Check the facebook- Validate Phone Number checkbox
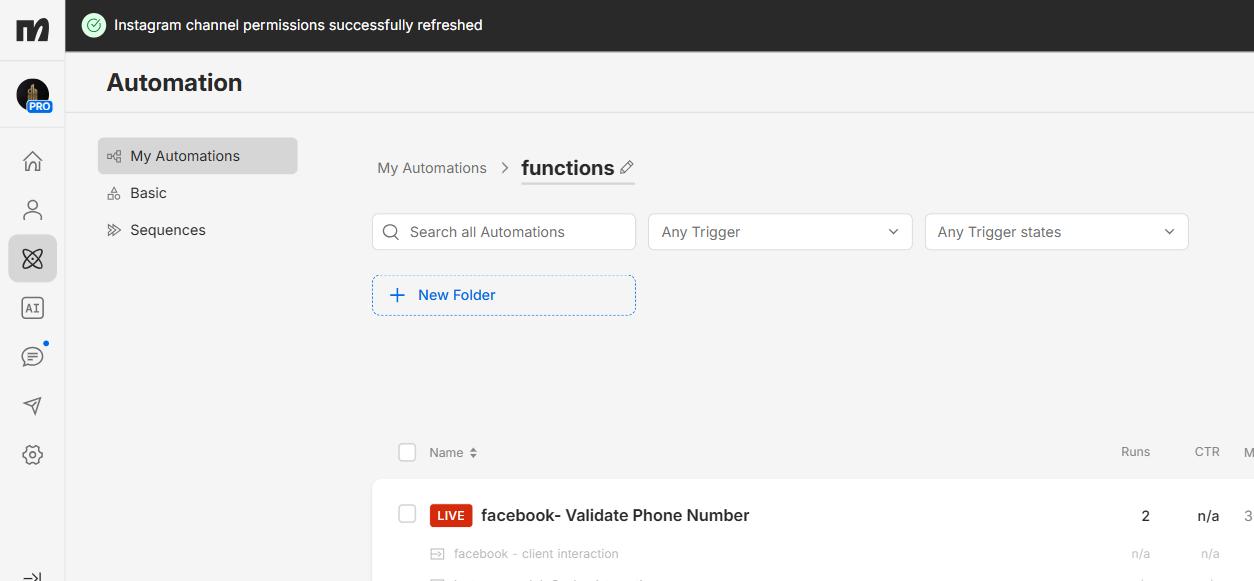This screenshot has width=1254, height=581. click(x=407, y=514)
